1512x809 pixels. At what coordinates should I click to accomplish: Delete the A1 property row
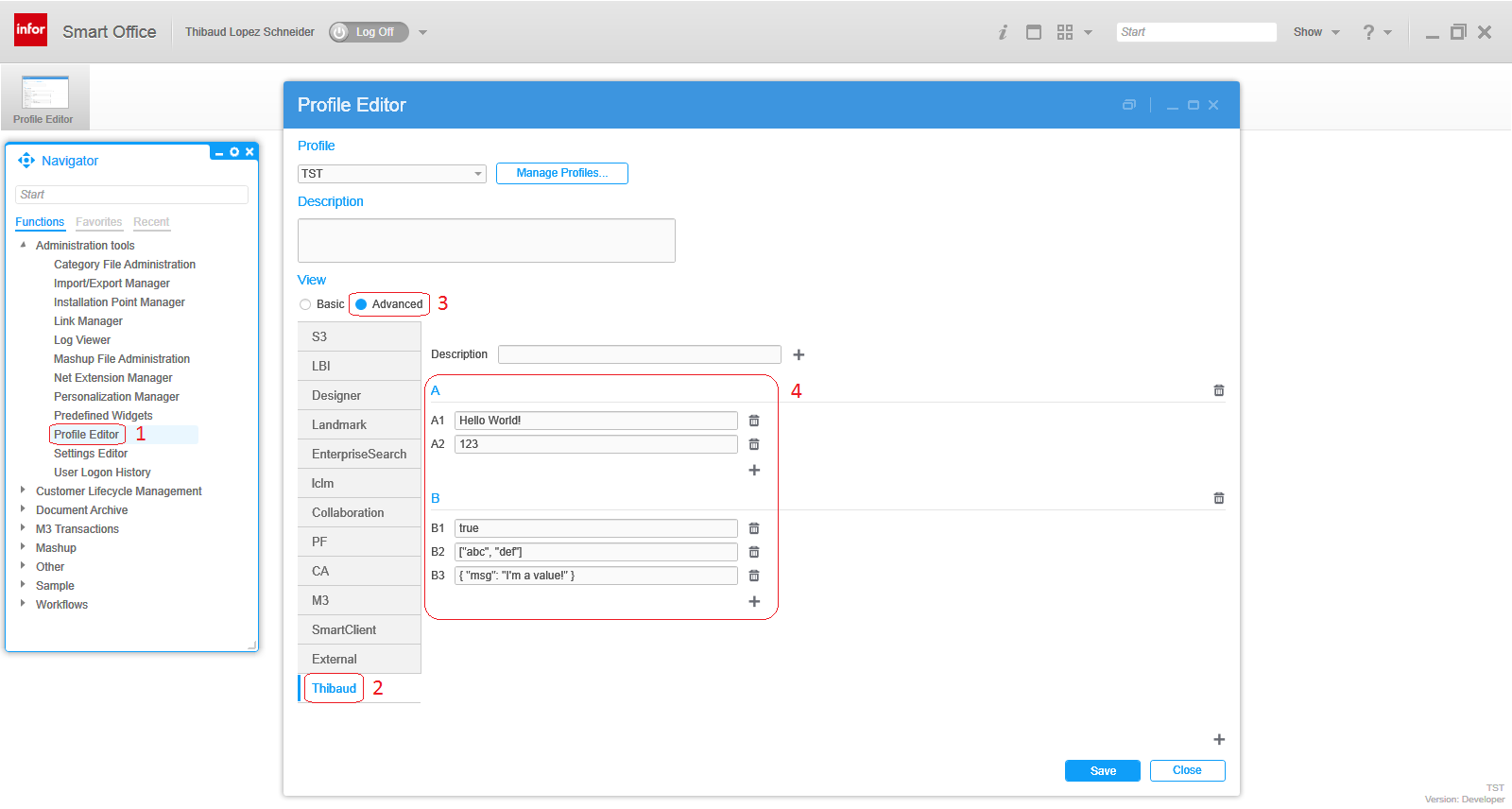(x=754, y=421)
